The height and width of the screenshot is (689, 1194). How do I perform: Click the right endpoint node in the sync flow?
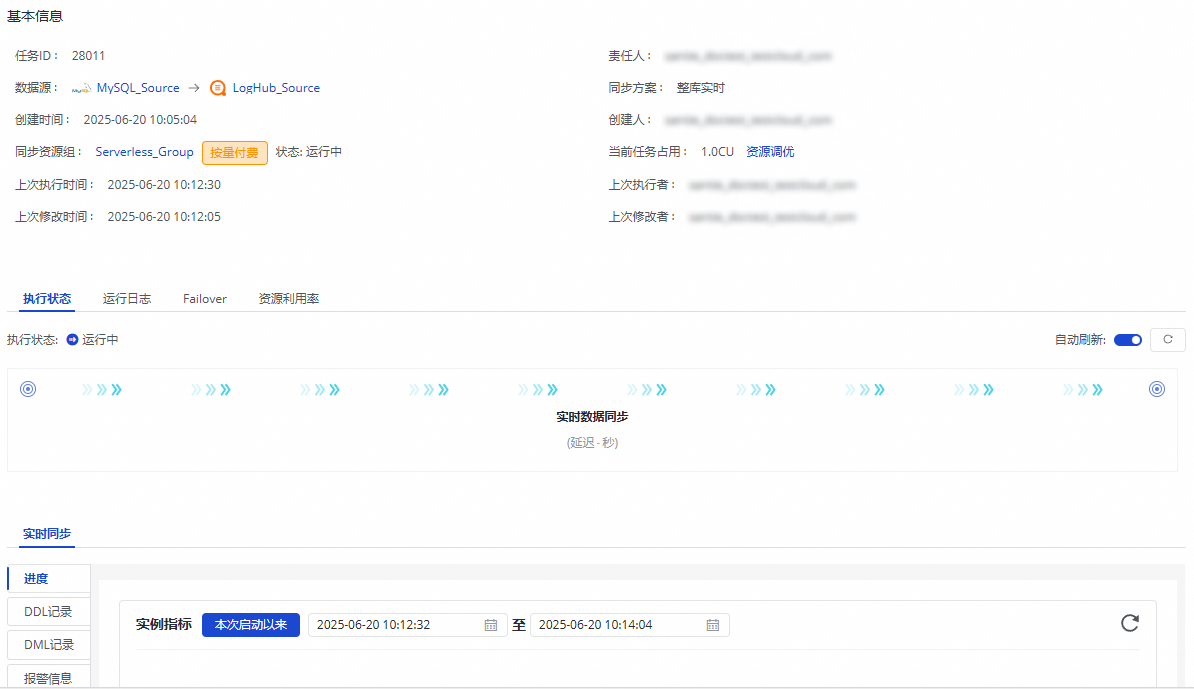click(1157, 389)
